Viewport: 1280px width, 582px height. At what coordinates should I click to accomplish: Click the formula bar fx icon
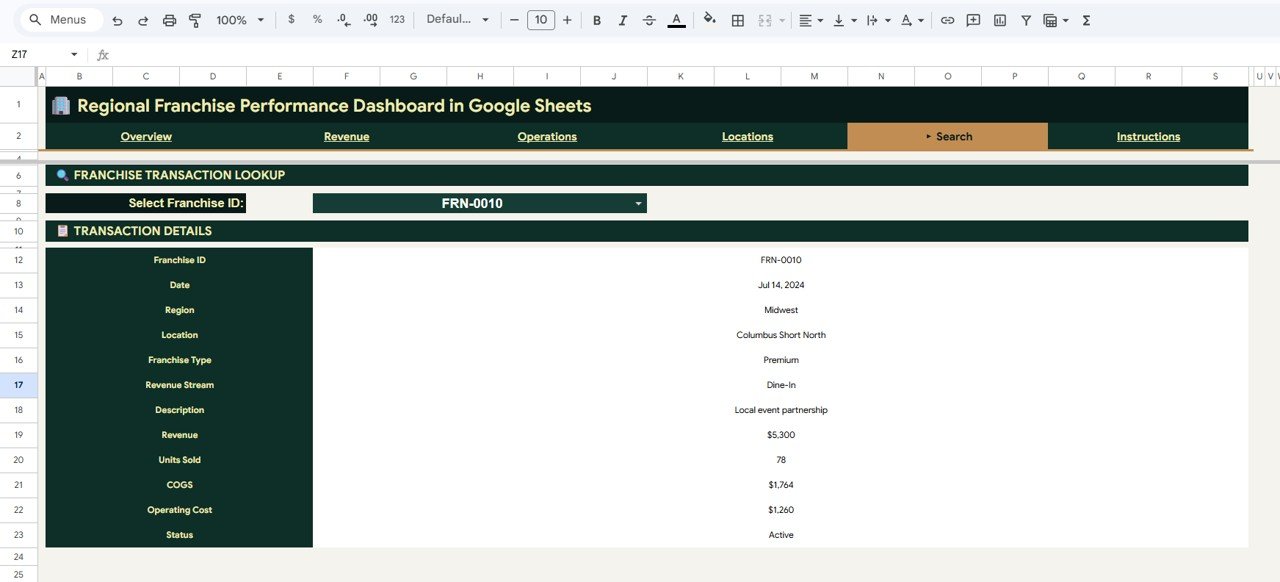pos(102,55)
